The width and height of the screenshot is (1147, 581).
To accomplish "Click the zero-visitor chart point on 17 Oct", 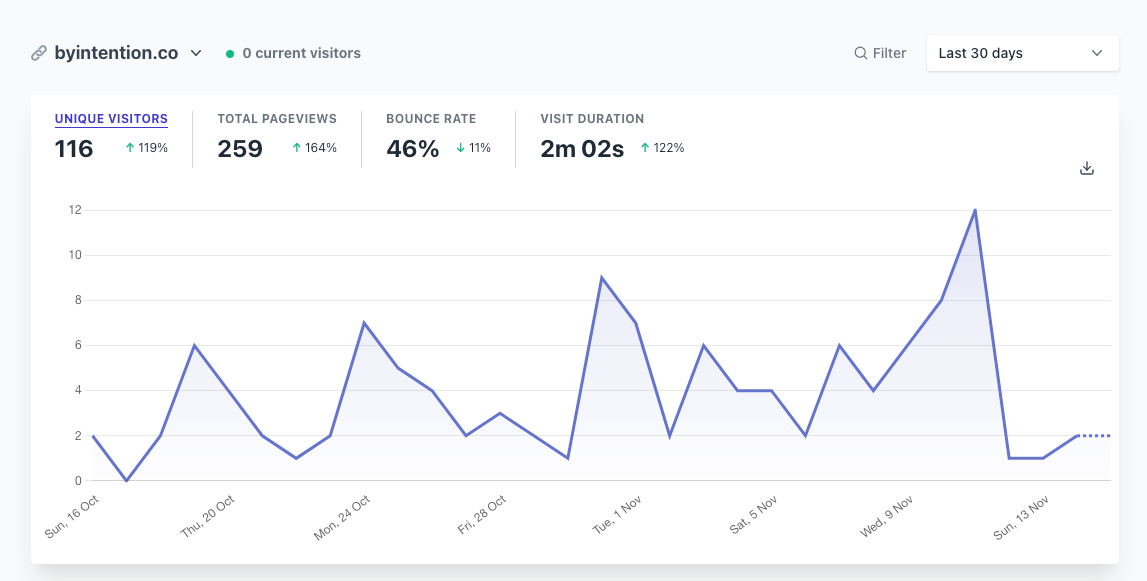I will pyautogui.click(x=127, y=481).
